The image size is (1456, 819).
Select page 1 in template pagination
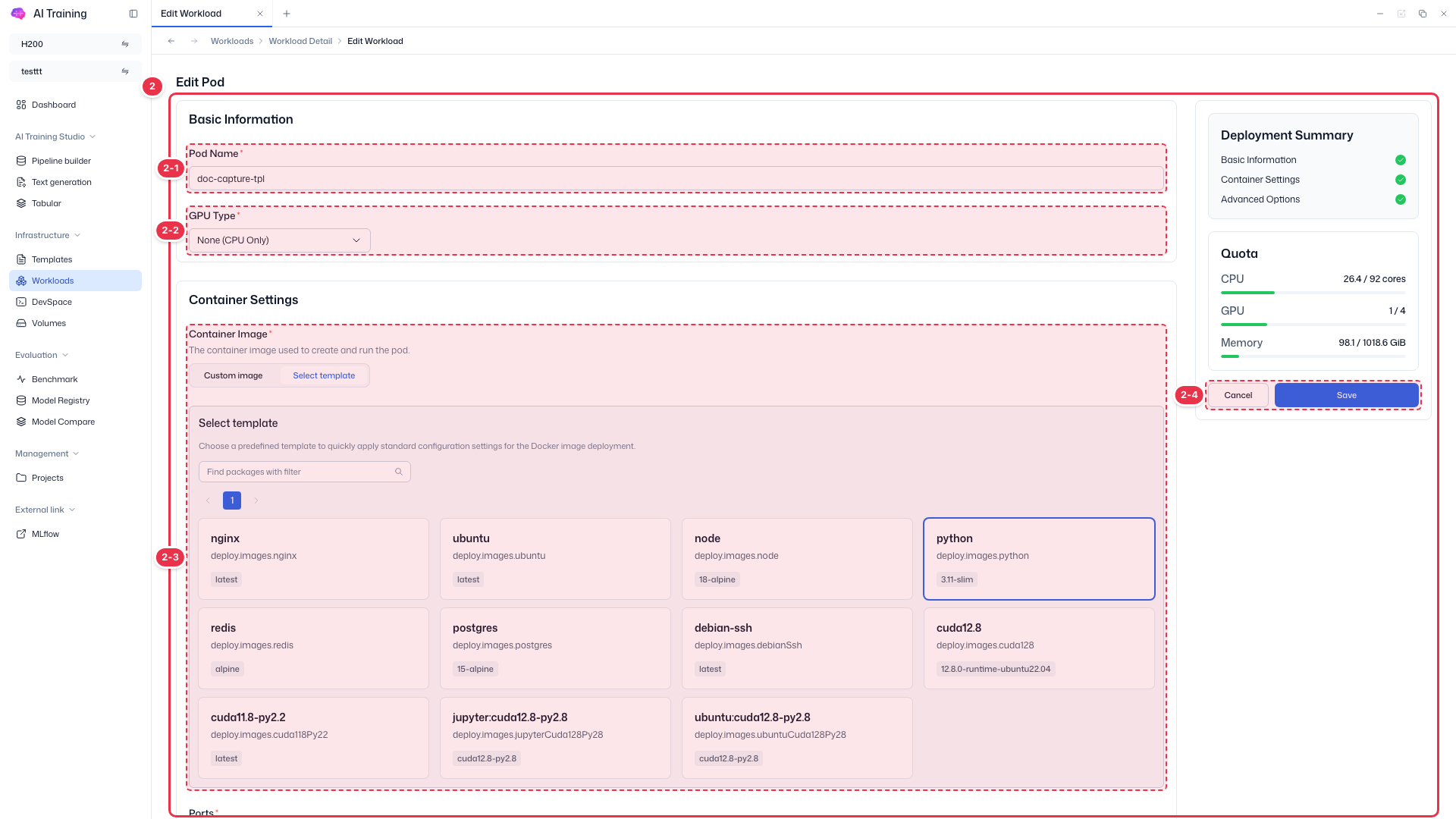tap(232, 500)
